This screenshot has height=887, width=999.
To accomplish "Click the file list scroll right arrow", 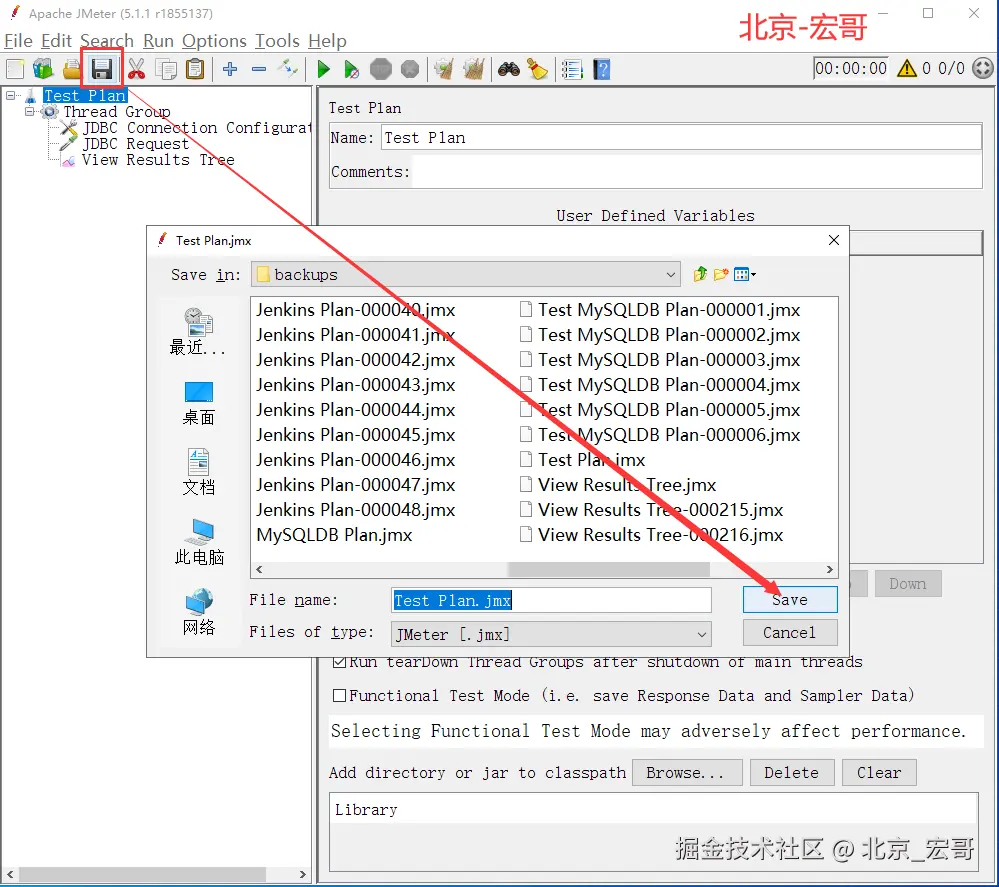I will [x=830, y=569].
